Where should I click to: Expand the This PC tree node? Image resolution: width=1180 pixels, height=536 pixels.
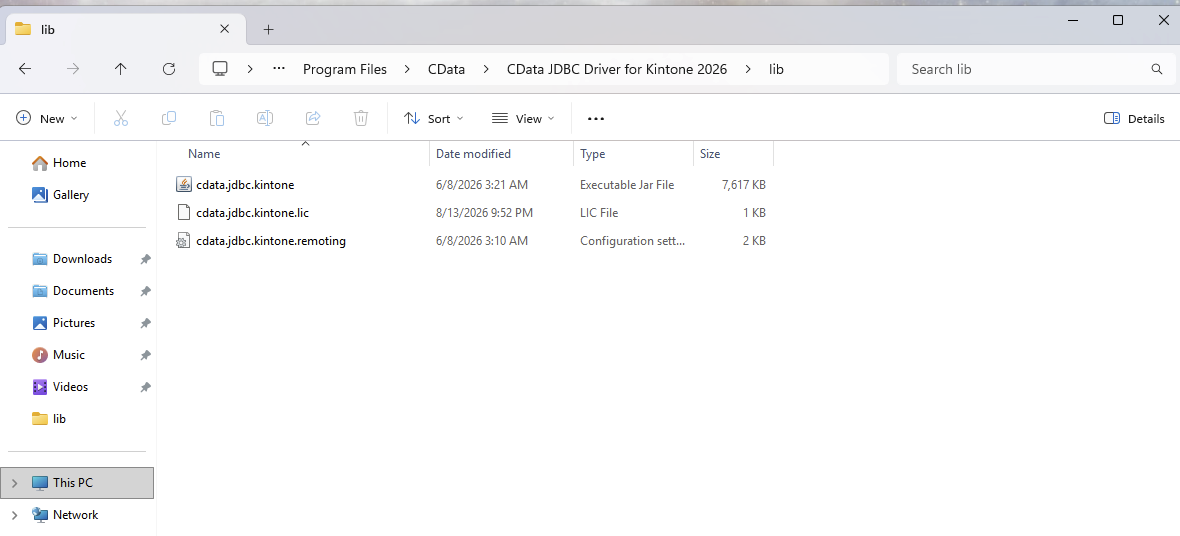coord(14,483)
